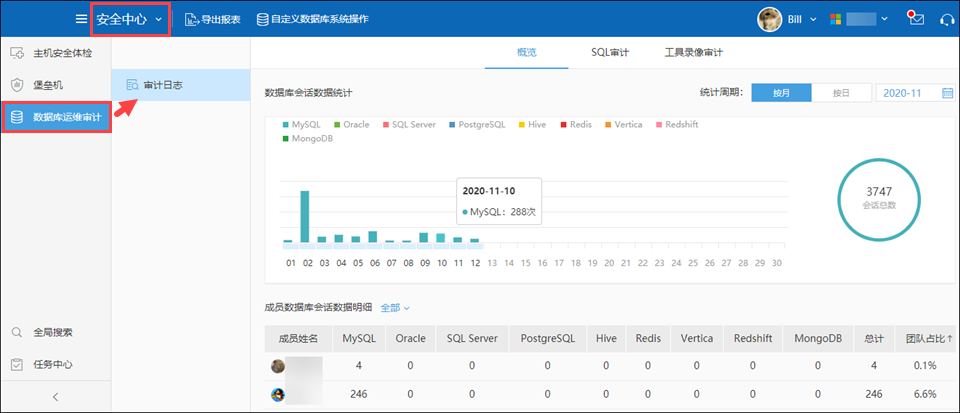Switch statistics period to 按日

(841, 93)
